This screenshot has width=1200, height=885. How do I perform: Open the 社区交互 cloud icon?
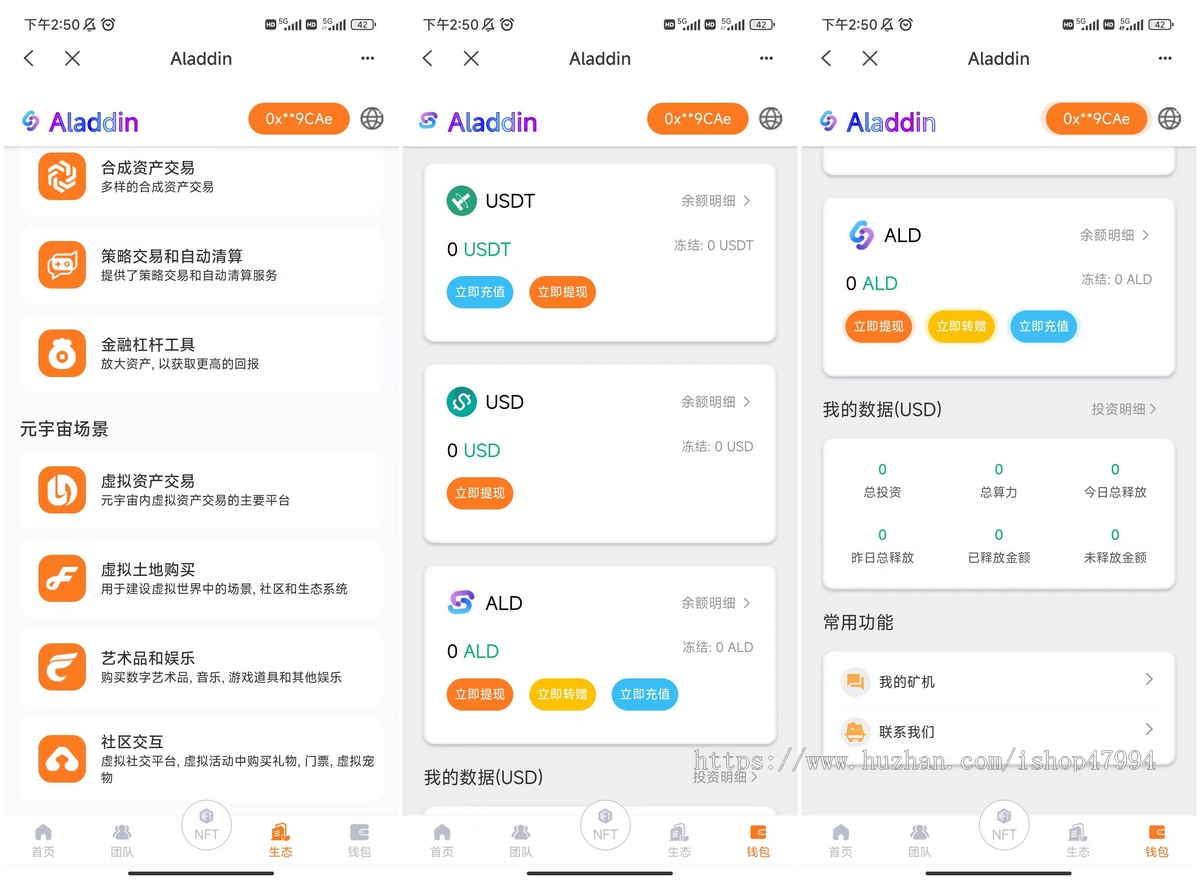(62, 759)
